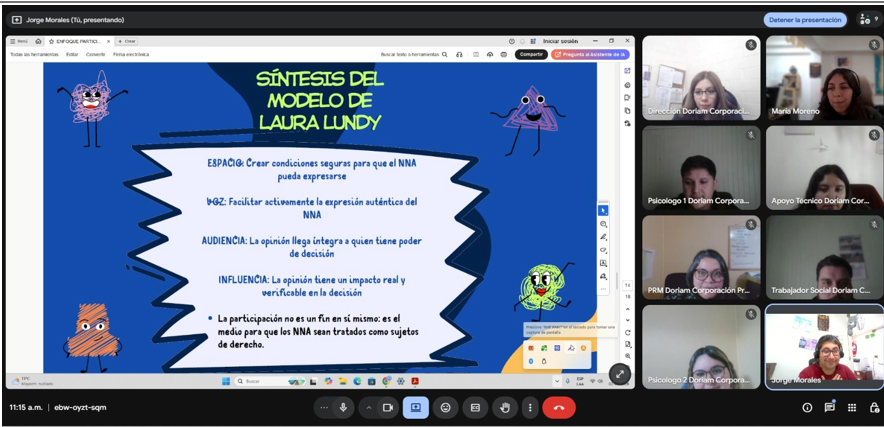The width and height of the screenshot is (884, 427).
Task: Go to next page with down chevron
Action: click(x=627, y=318)
